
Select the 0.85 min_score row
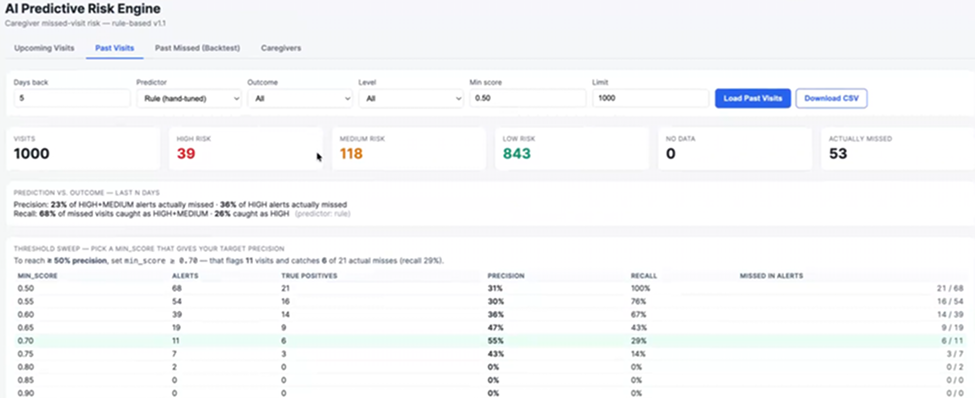[491, 380]
